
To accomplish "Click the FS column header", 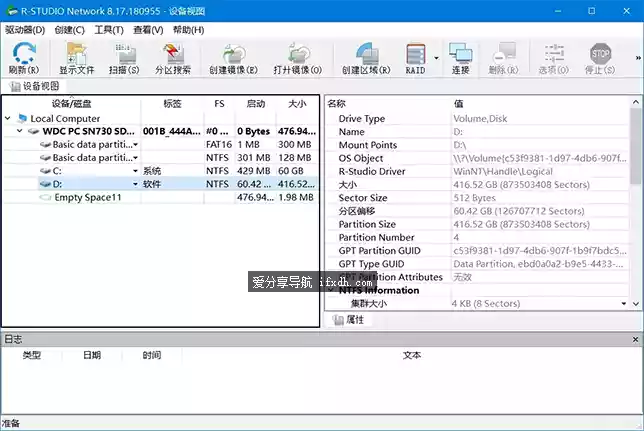I will click(219, 104).
